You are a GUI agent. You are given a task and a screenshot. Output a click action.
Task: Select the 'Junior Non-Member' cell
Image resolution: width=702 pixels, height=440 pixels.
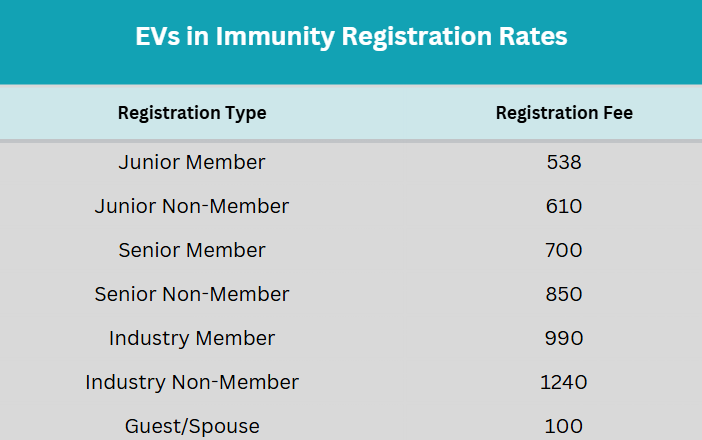click(192, 206)
